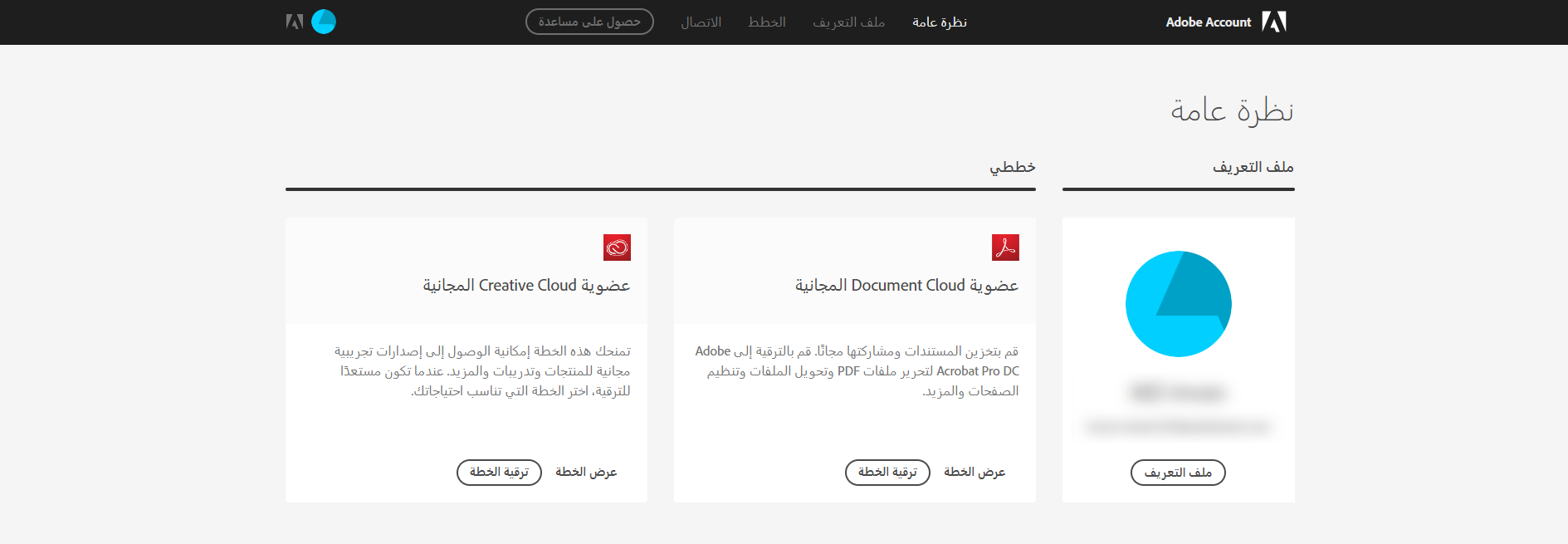Upgrade the Document Cloud plan
This screenshot has height=544, width=1568.
tap(887, 473)
